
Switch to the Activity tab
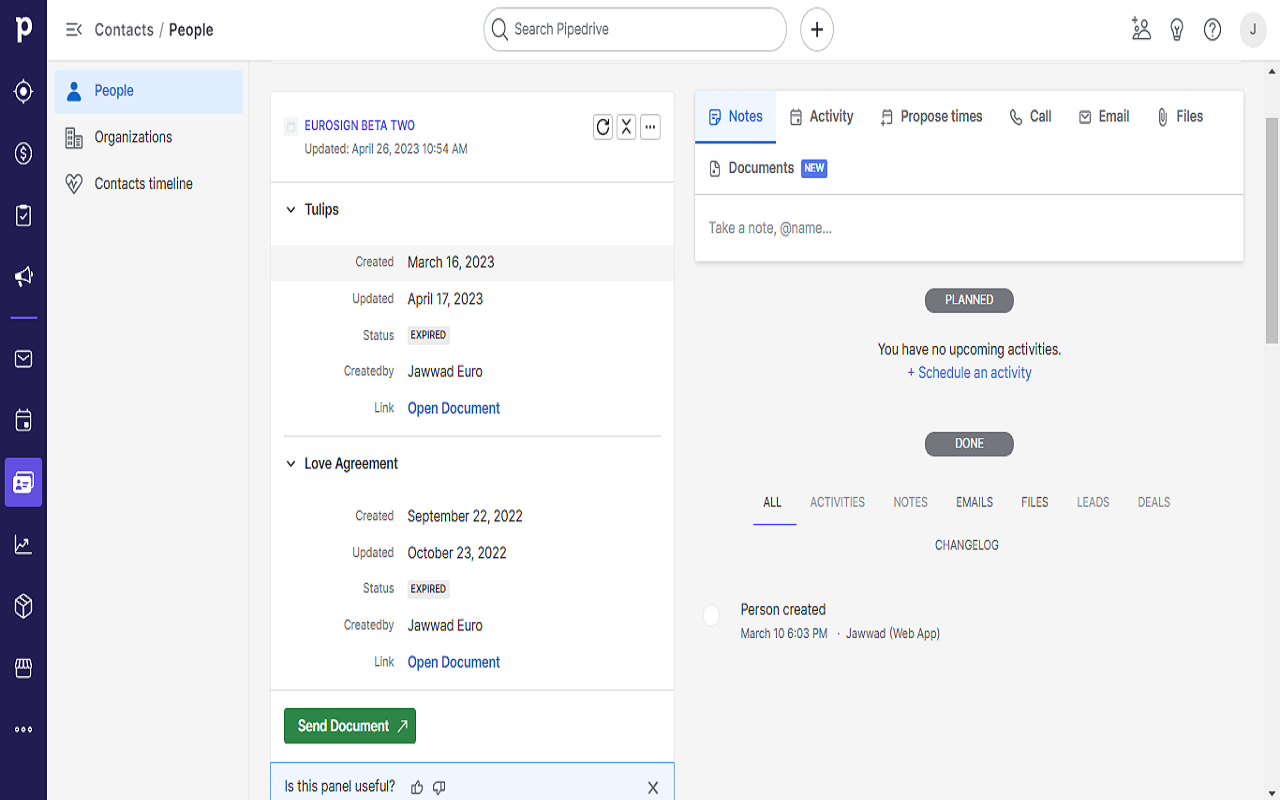(821, 117)
